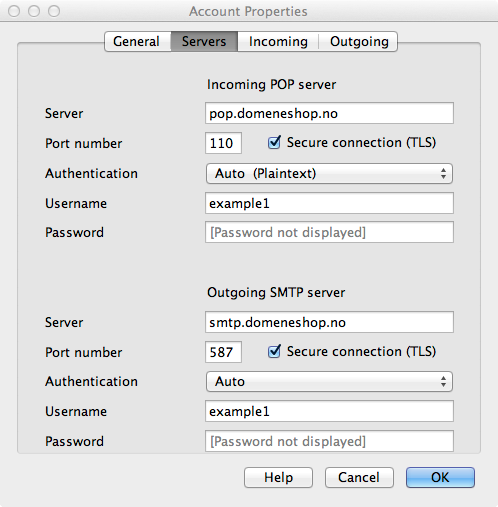The width and height of the screenshot is (498, 507).
Task: Open POP Authentication dropdown Auto (Plaintext)
Action: click(x=329, y=173)
